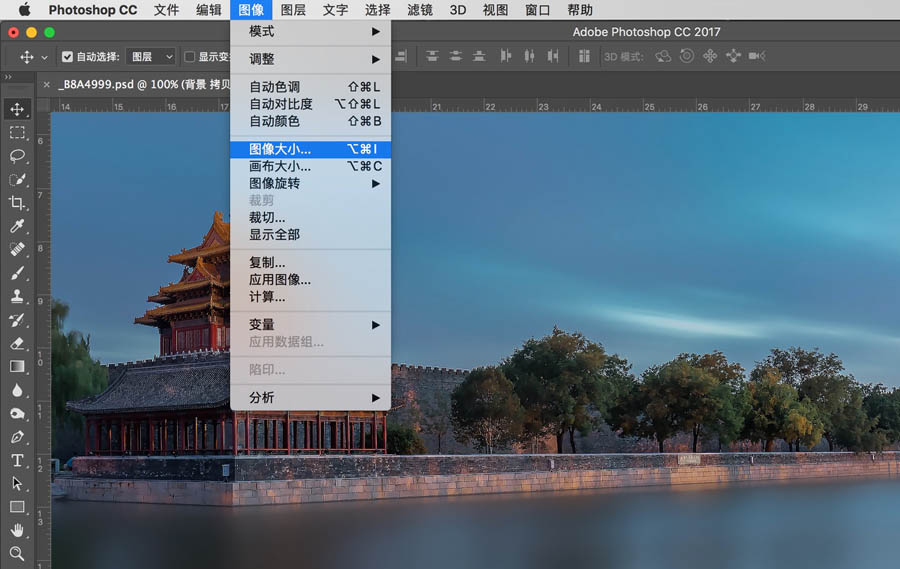Select the Healing Brush tool
This screenshot has width=900, height=569.
17,250
